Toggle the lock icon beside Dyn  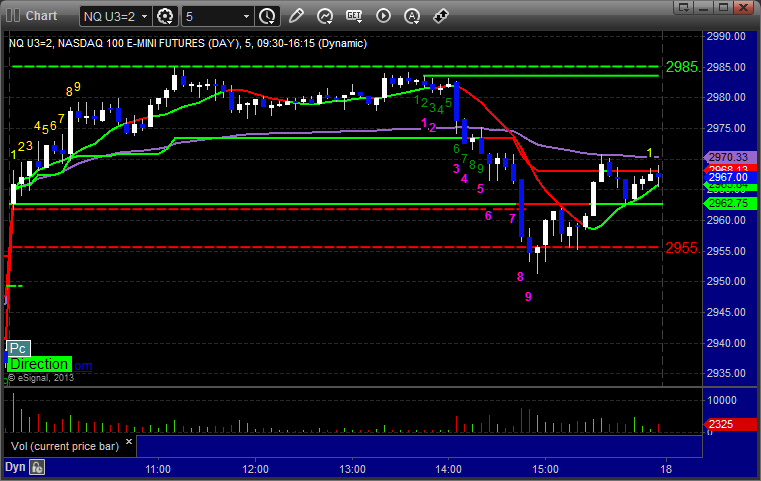(x=37, y=467)
